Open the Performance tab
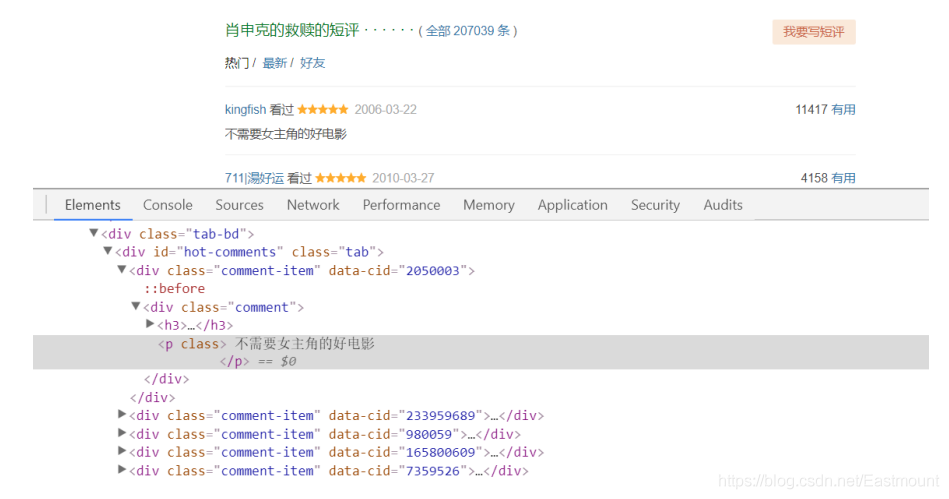This screenshot has height=499, width=949. click(x=401, y=205)
